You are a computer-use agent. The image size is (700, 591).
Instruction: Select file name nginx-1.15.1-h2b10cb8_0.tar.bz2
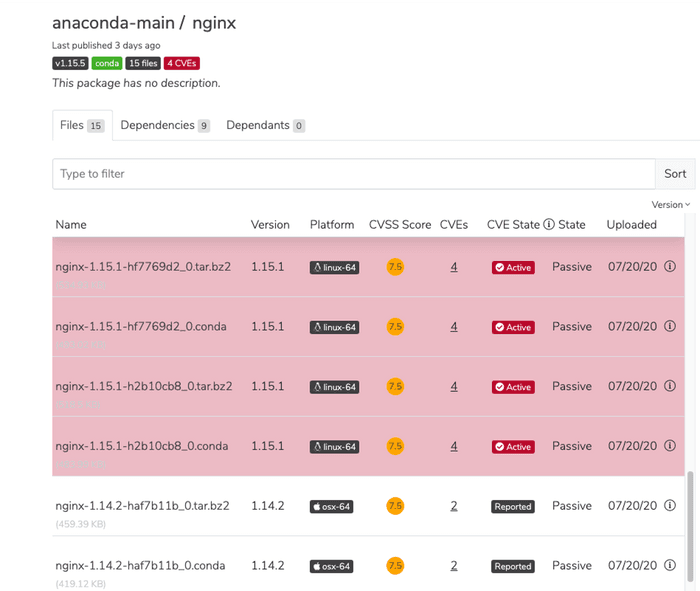tap(144, 387)
